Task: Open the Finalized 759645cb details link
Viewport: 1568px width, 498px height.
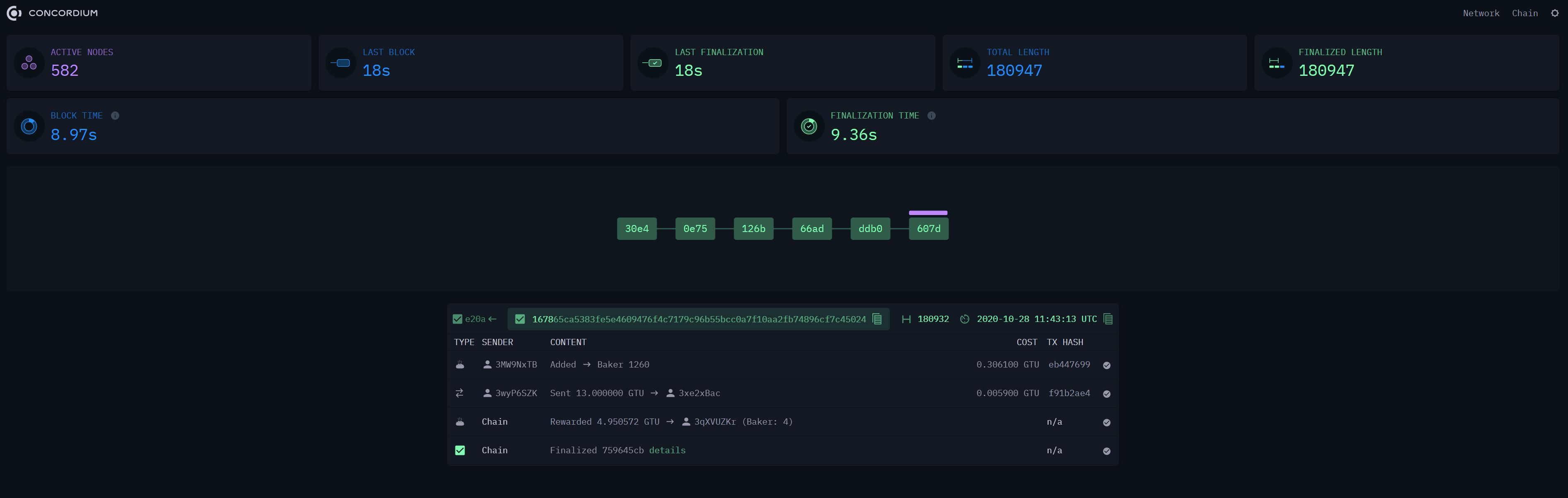Action: click(667, 450)
